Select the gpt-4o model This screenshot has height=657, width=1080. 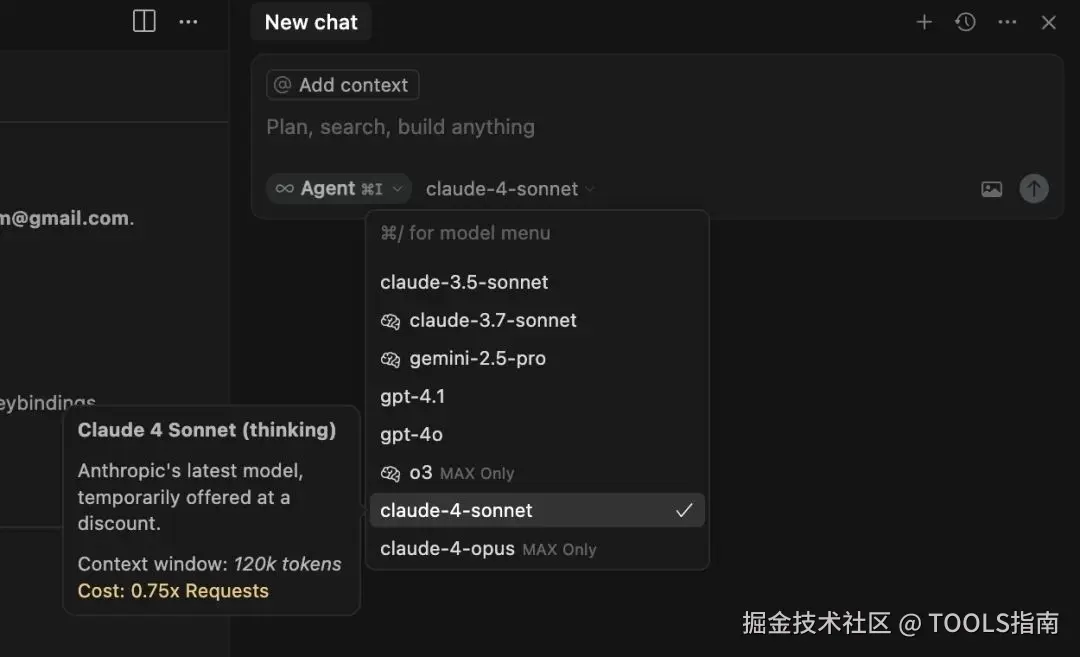coord(411,434)
